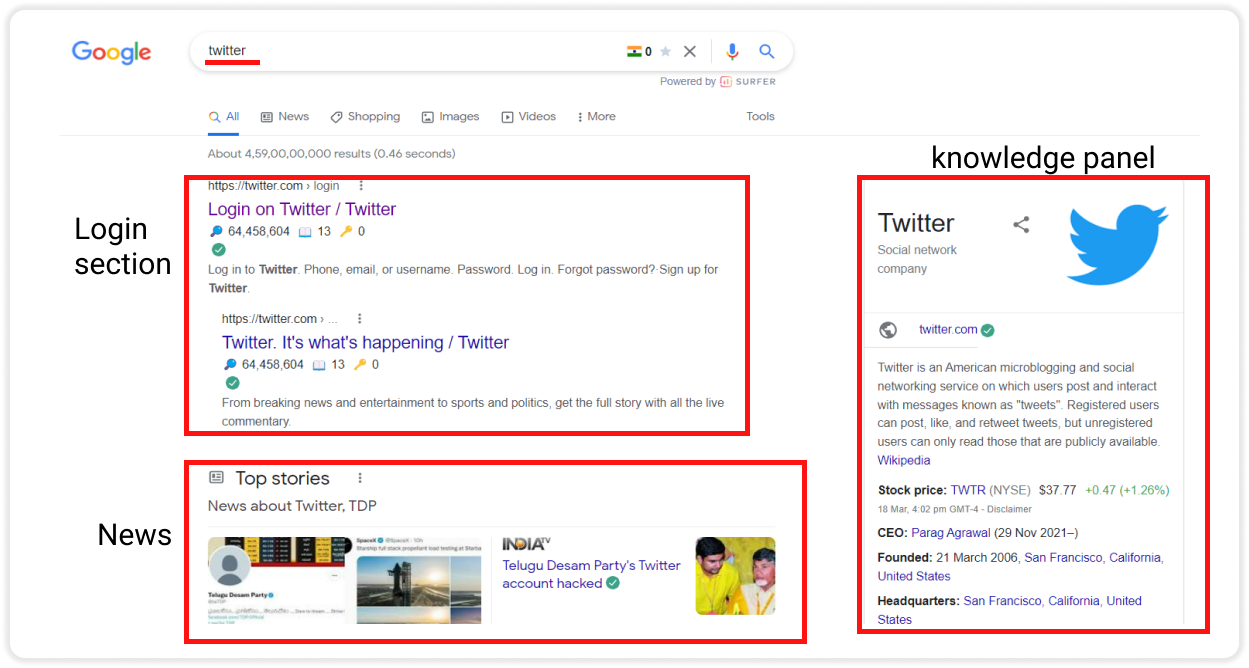Click word-count book icon under Login on Twitter

point(305,232)
